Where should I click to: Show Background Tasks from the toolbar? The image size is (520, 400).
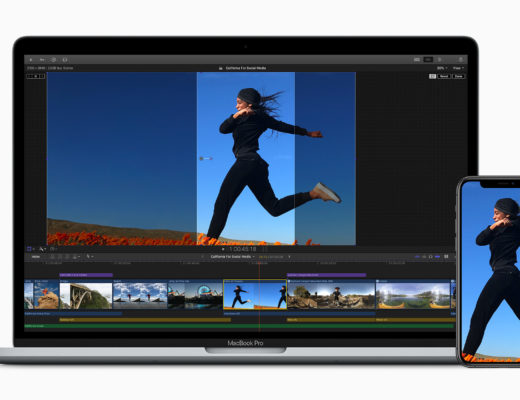53,60
